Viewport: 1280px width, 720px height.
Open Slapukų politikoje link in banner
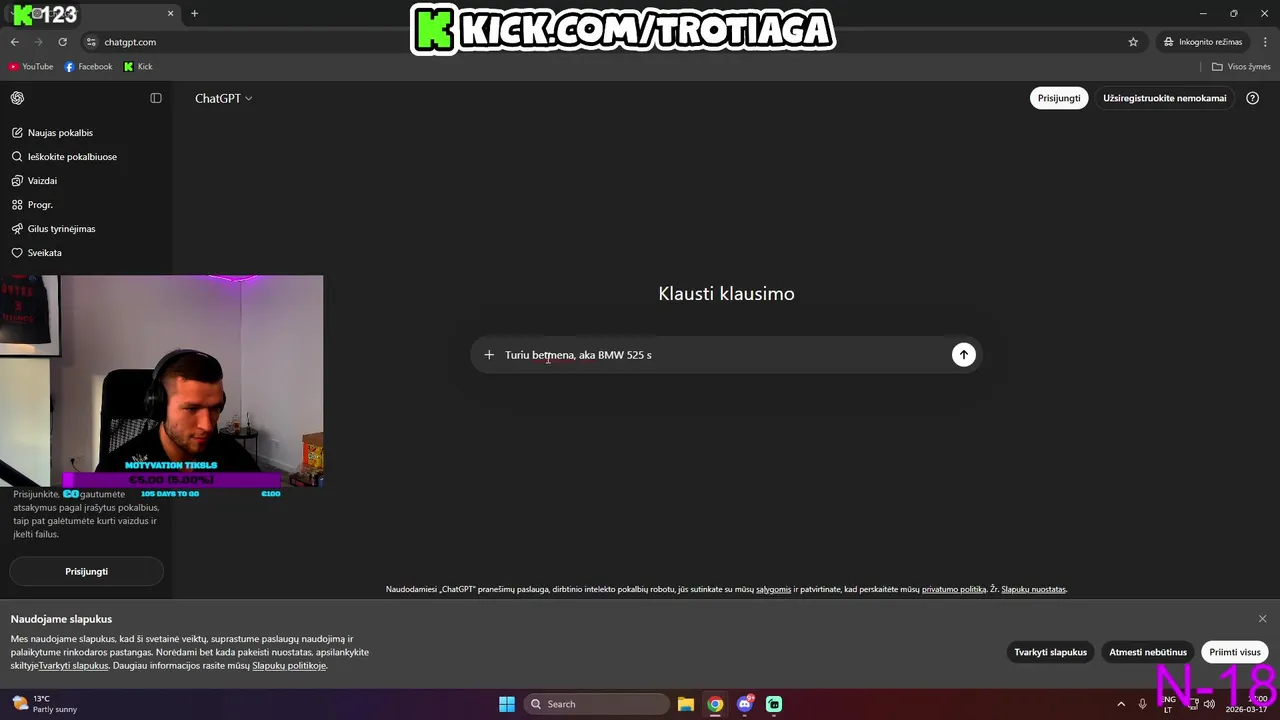click(x=289, y=666)
